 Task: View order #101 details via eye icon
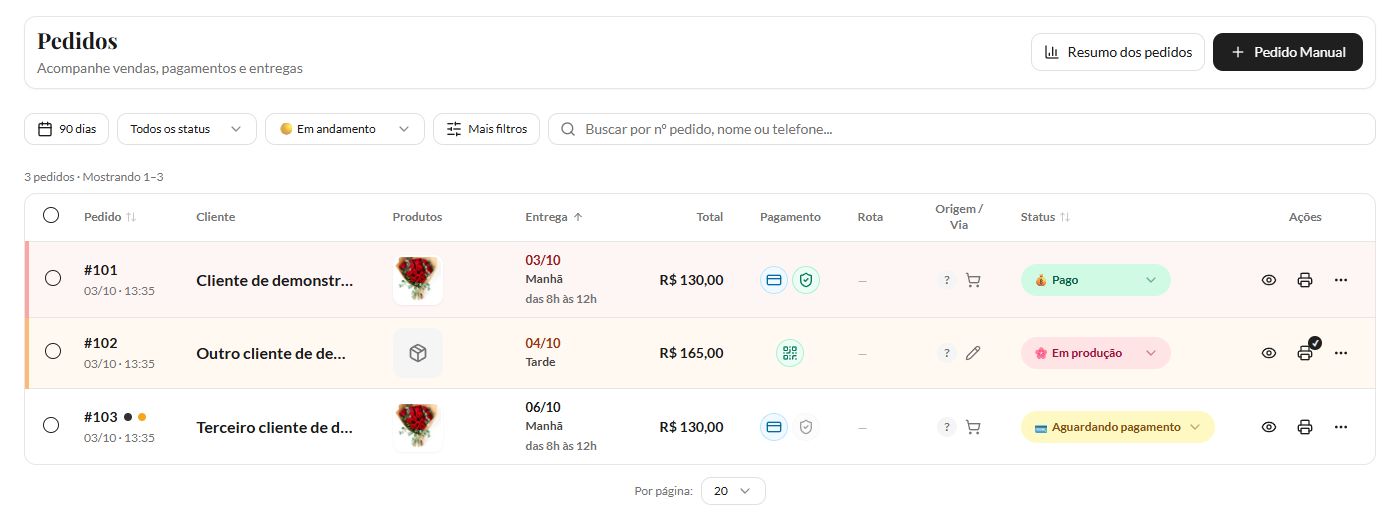[x=1269, y=280]
